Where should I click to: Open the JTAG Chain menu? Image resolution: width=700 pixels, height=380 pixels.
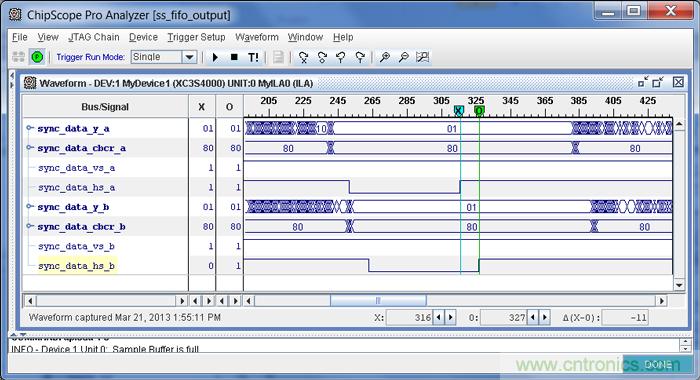pyautogui.click(x=94, y=37)
